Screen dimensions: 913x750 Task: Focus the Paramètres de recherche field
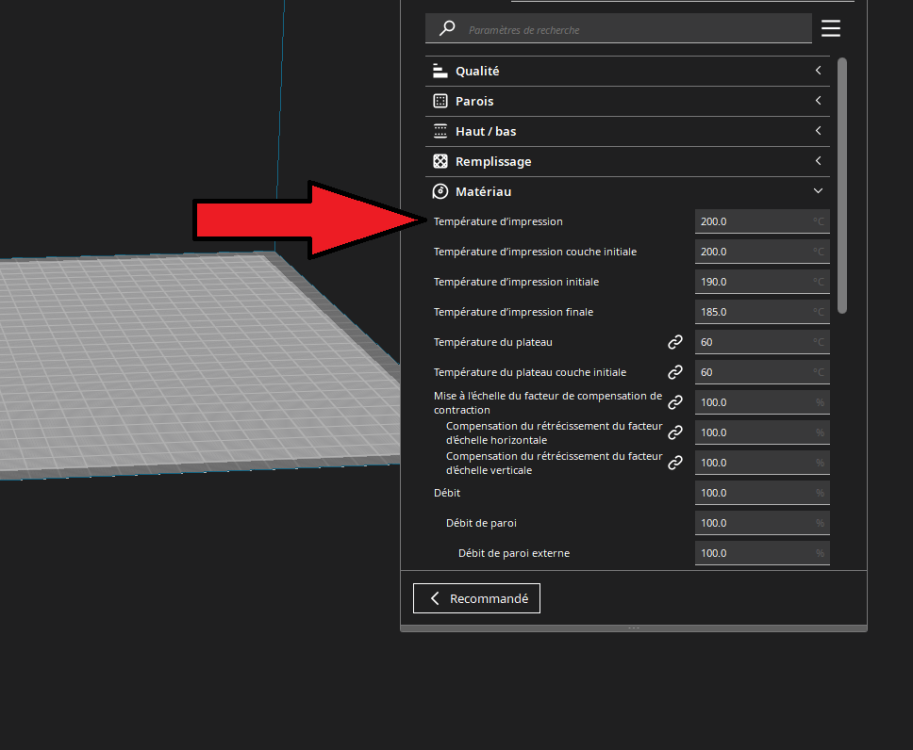click(x=618, y=29)
